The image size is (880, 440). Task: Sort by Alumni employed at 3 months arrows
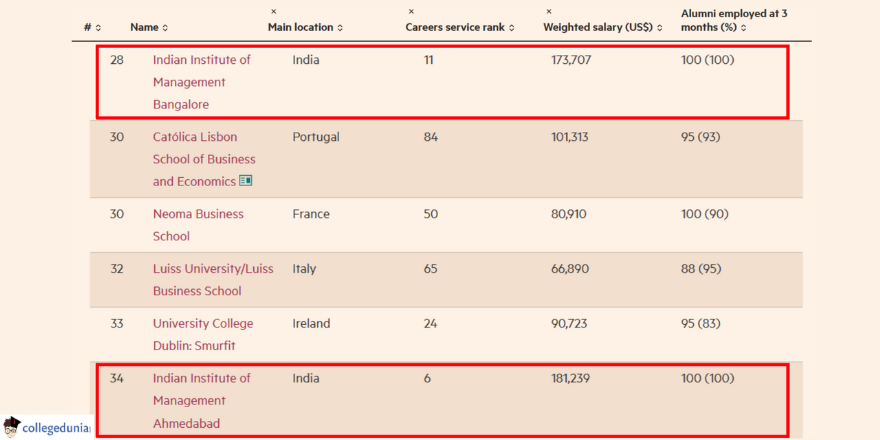click(744, 28)
